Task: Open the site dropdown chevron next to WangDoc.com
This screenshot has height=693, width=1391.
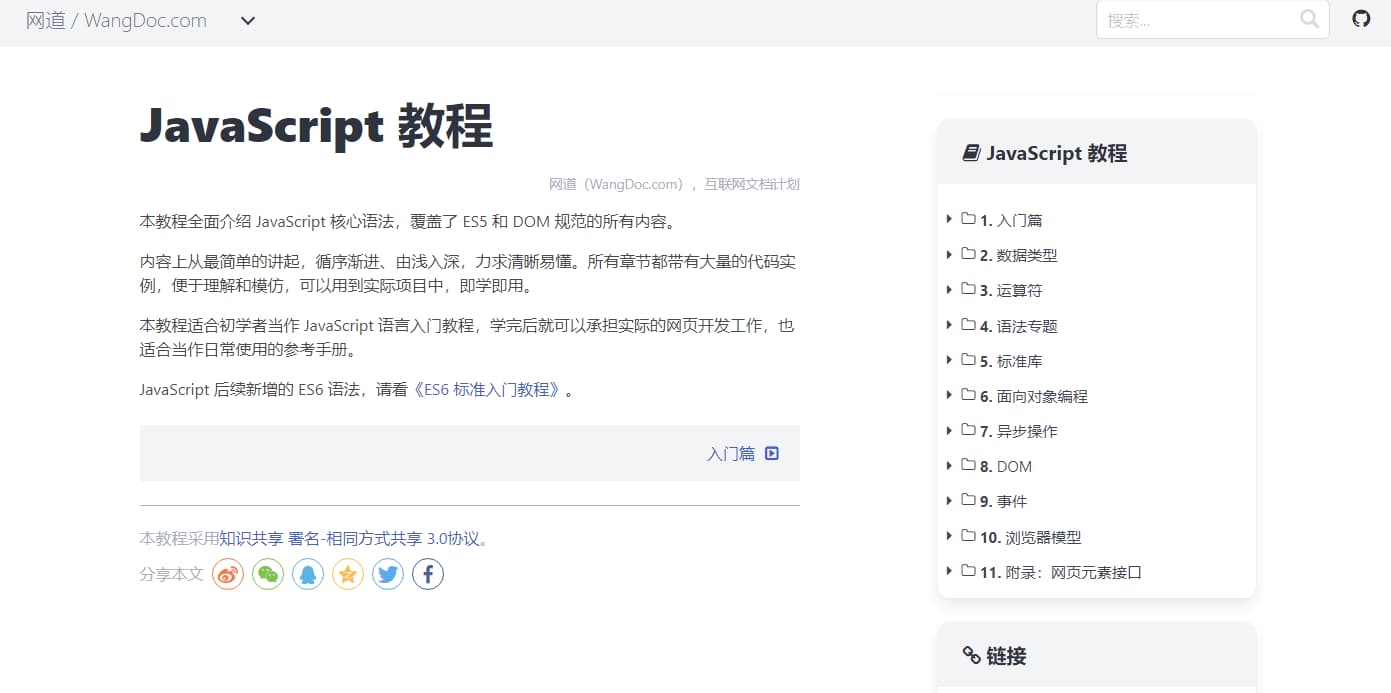Action: click(248, 20)
